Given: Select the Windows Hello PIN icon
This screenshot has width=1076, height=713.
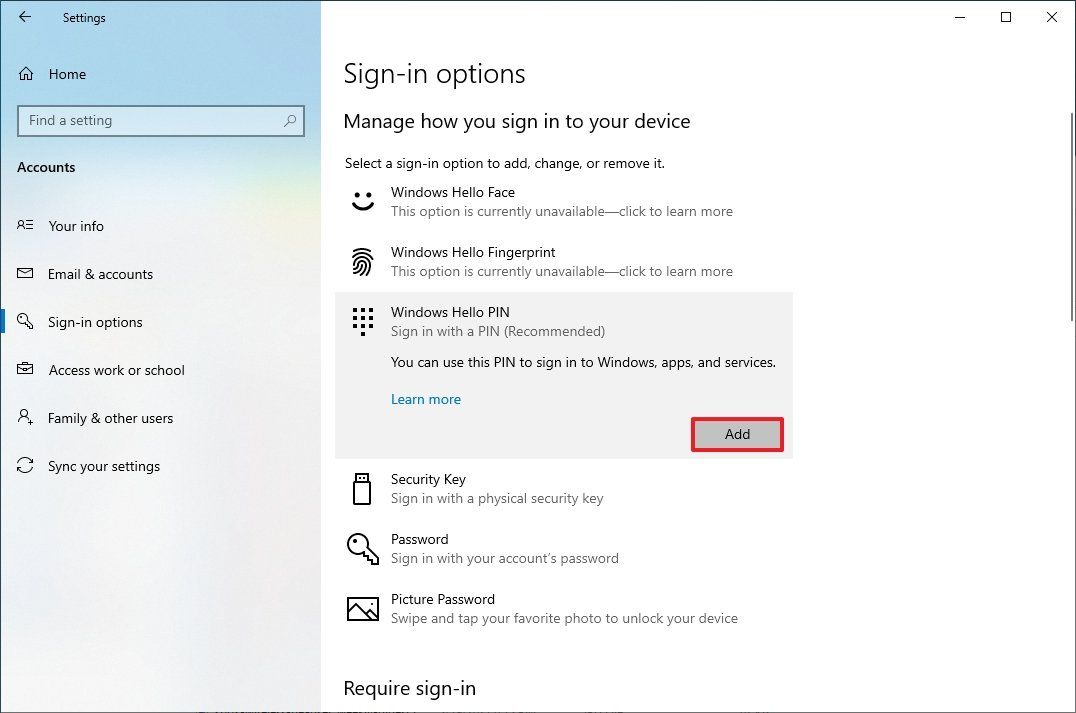Looking at the screenshot, I should coord(362,321).
